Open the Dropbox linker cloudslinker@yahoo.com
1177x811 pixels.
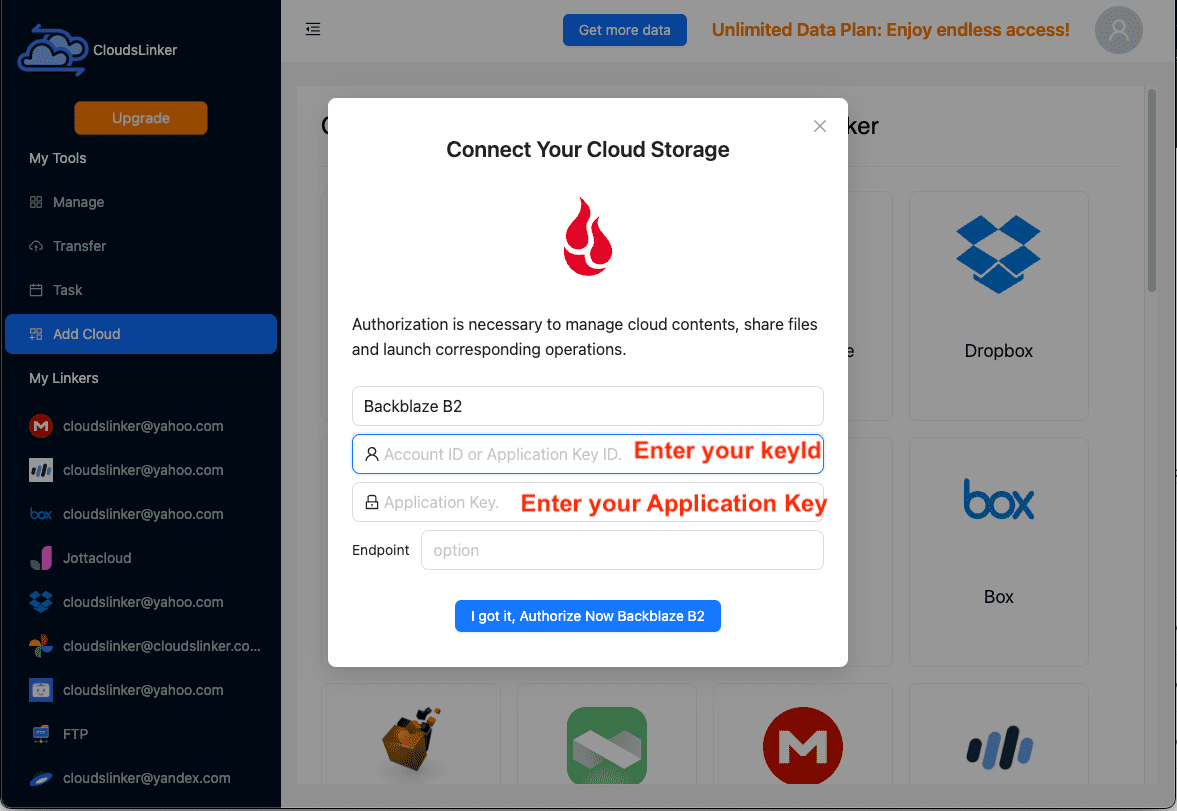(141, 602)
